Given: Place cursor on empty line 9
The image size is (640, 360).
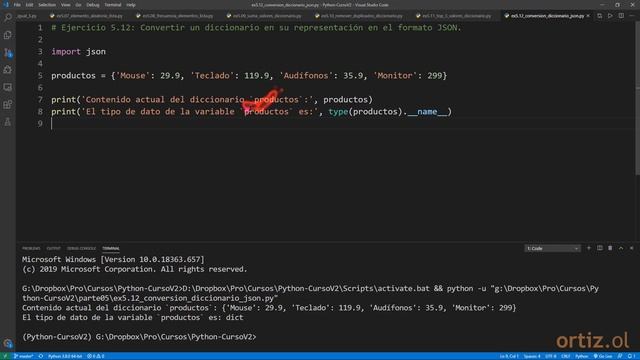Looking at the screenshot, I should [x=327, y=123].
